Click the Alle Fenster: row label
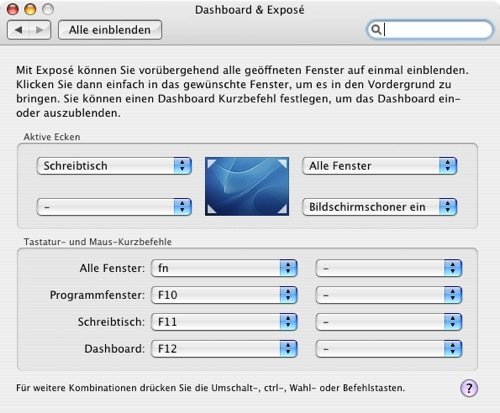 112,268
